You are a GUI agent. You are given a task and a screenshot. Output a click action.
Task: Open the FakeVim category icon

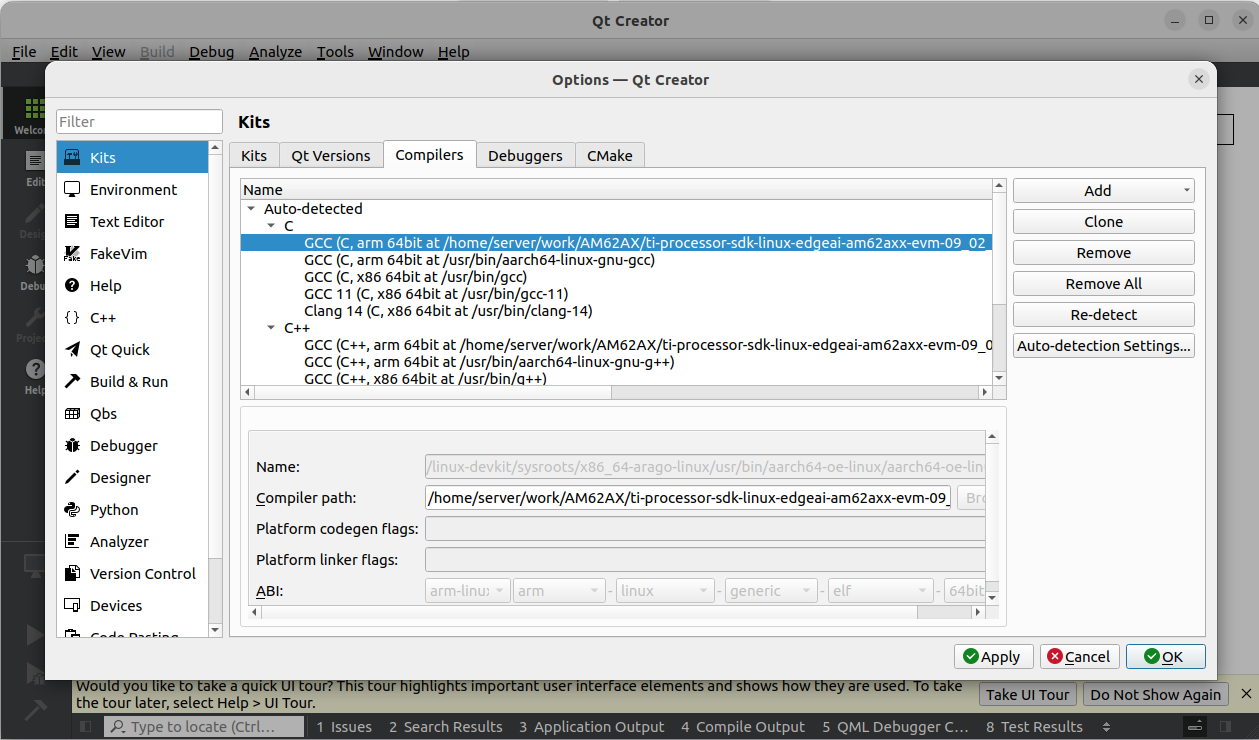coord(72,254)
